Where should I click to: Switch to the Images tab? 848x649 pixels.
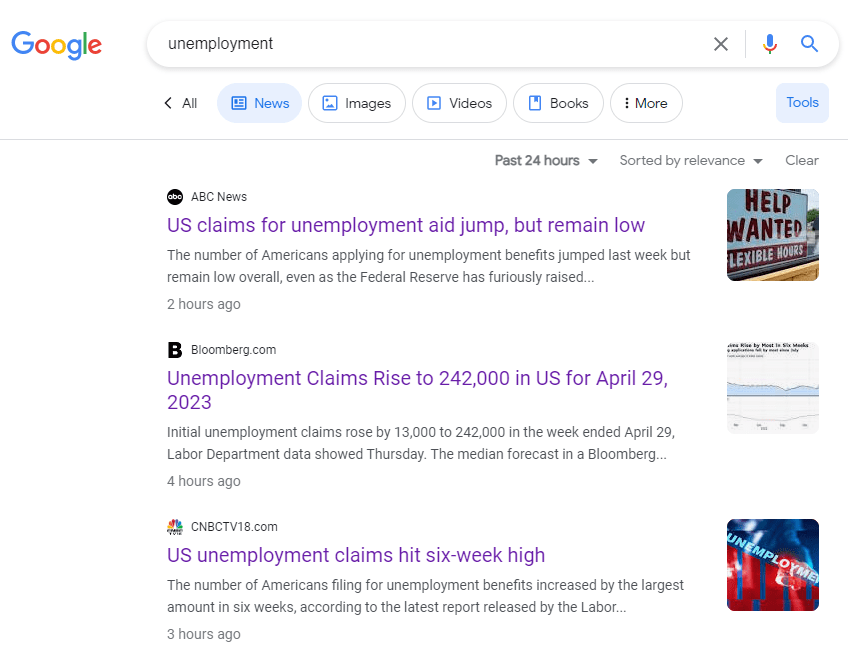(356, 103)
